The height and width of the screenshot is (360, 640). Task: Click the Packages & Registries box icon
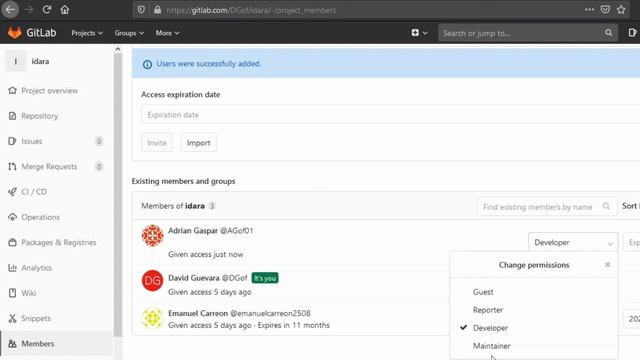click(x=12, y=242)
